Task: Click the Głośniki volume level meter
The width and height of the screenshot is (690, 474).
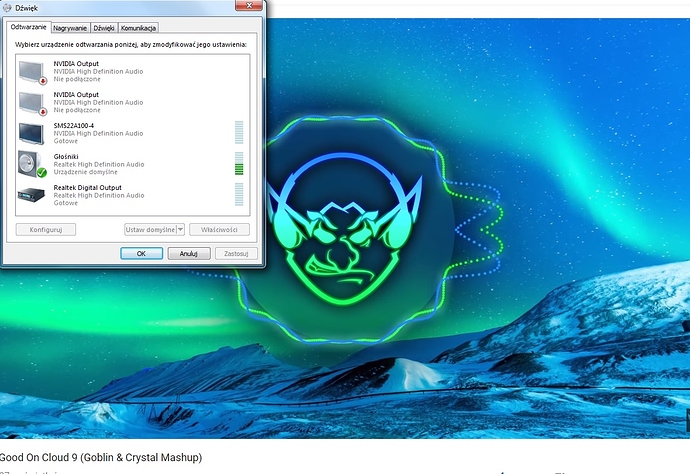Action: click(x=239, y=164)
